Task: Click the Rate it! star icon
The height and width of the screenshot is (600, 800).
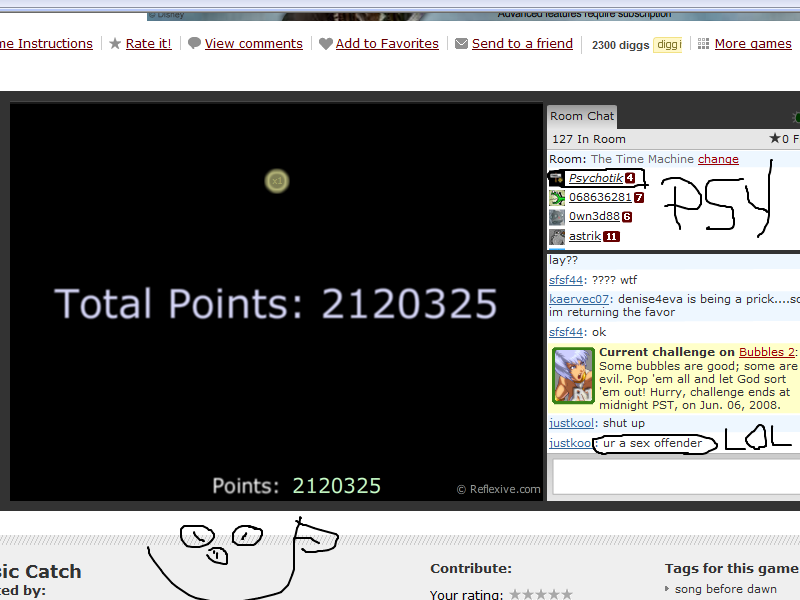Action: 115,44
